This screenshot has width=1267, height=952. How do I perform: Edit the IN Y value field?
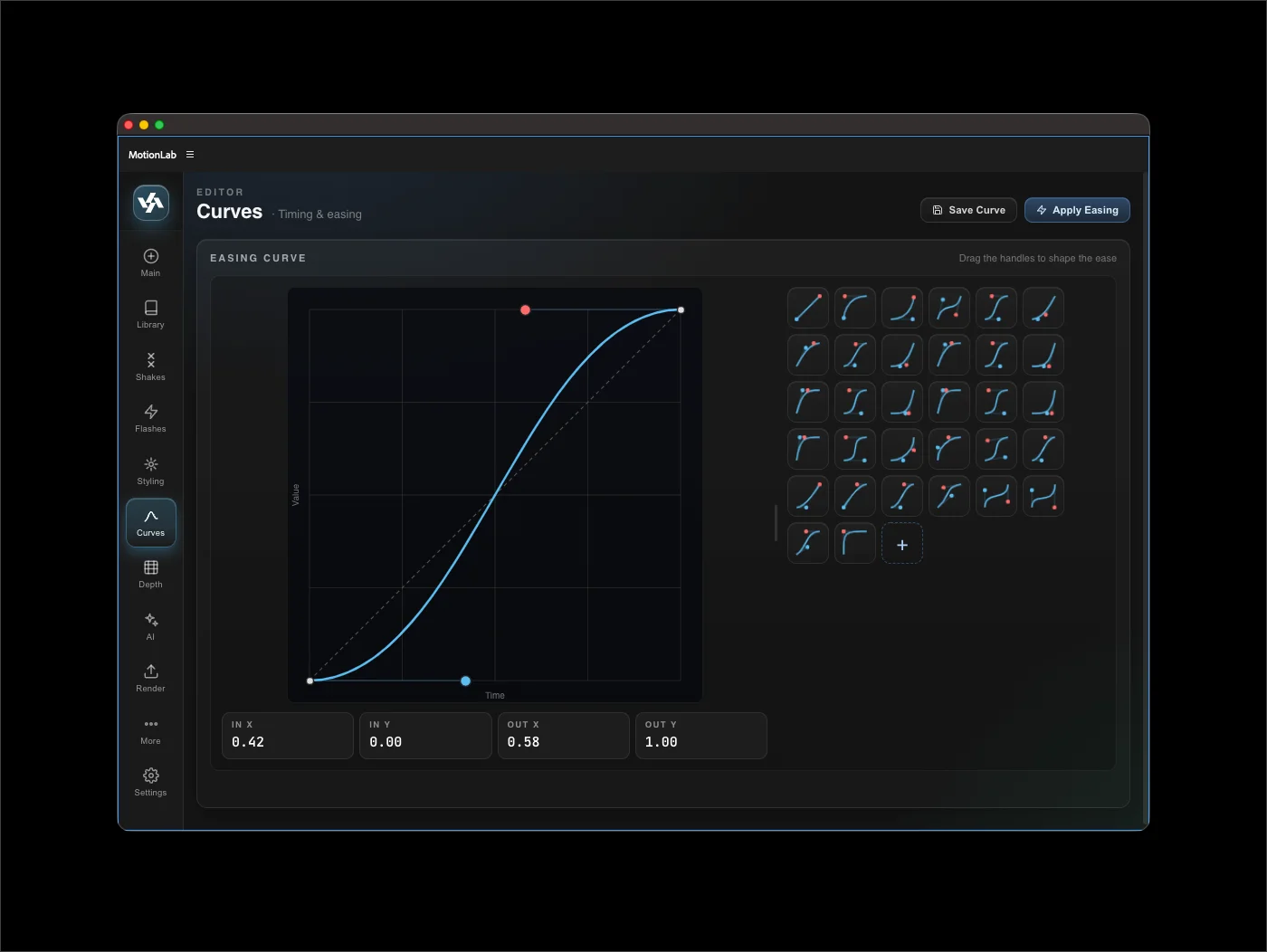point(425,736)
